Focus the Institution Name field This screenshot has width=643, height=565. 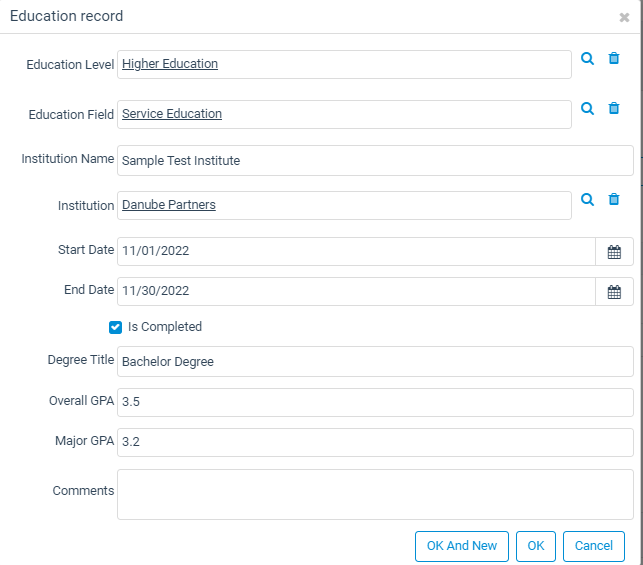[x=375, y=160]
